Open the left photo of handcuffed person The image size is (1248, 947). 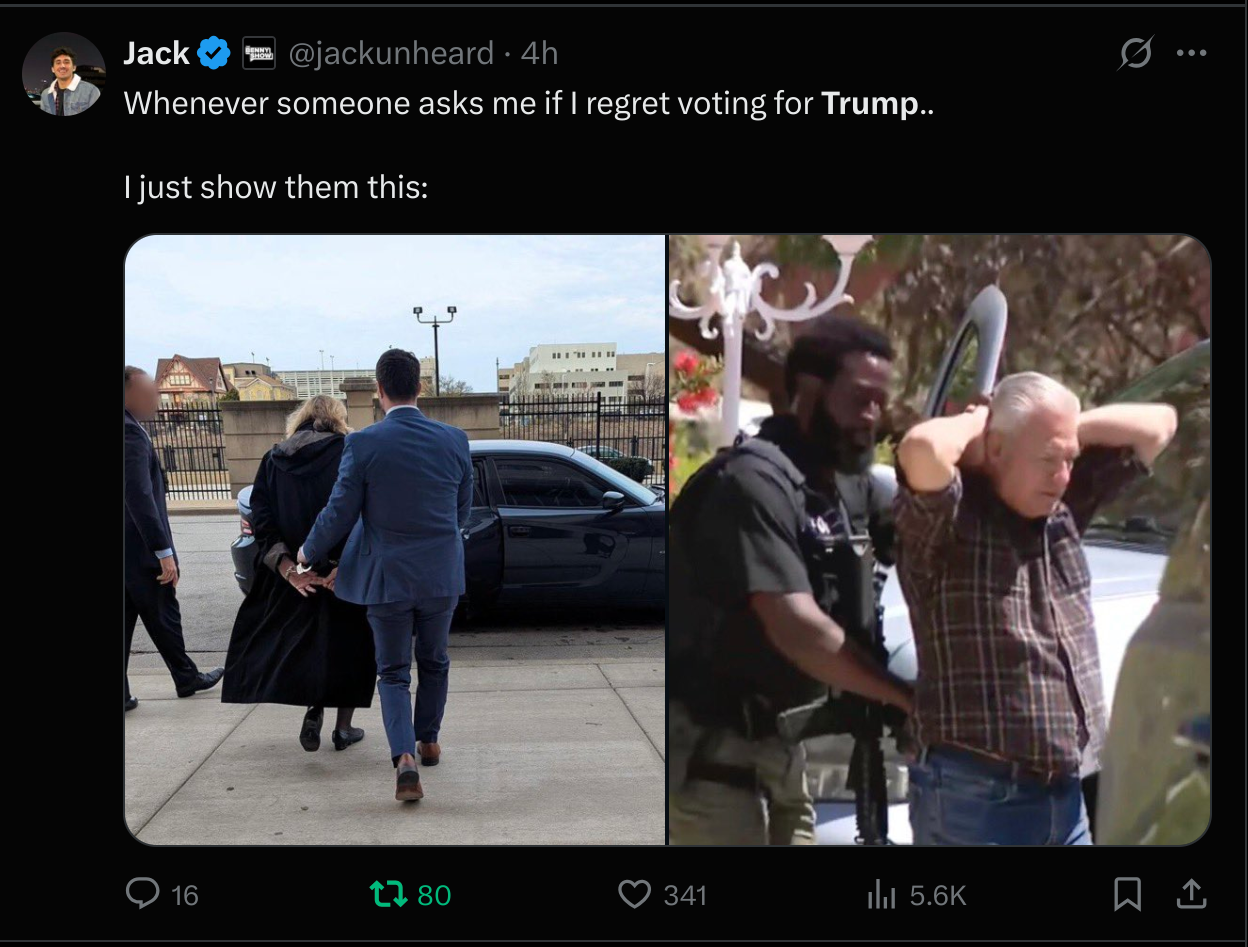[x=395, y=540]
